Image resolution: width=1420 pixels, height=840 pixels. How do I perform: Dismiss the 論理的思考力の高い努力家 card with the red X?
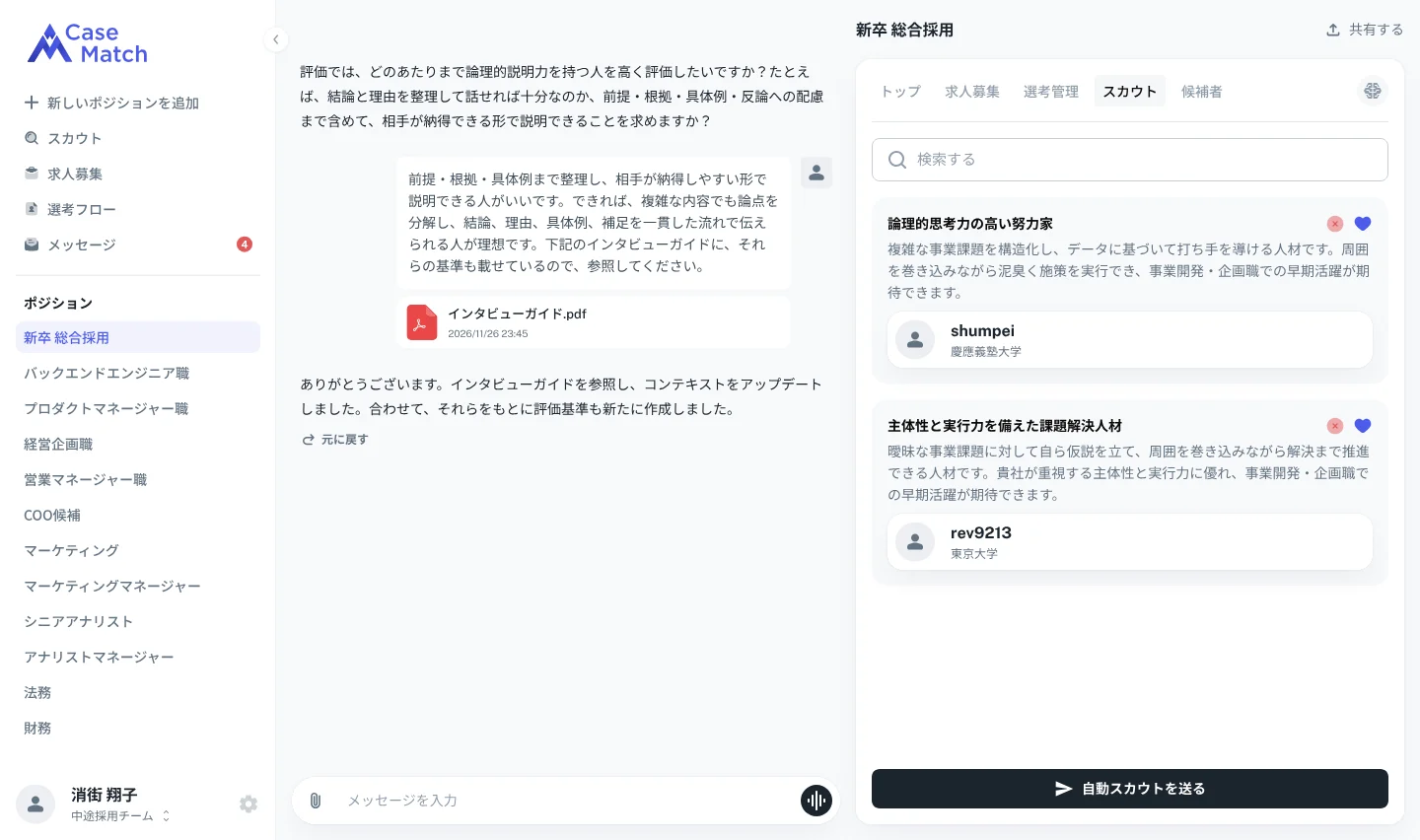coord(1335,224)
